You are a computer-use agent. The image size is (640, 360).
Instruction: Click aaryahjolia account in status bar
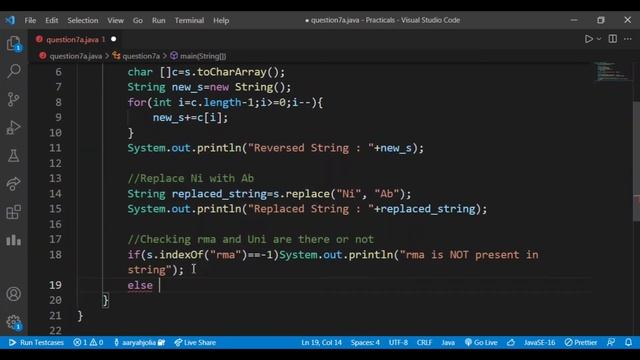pyautogui.click(x=139, y=342)
